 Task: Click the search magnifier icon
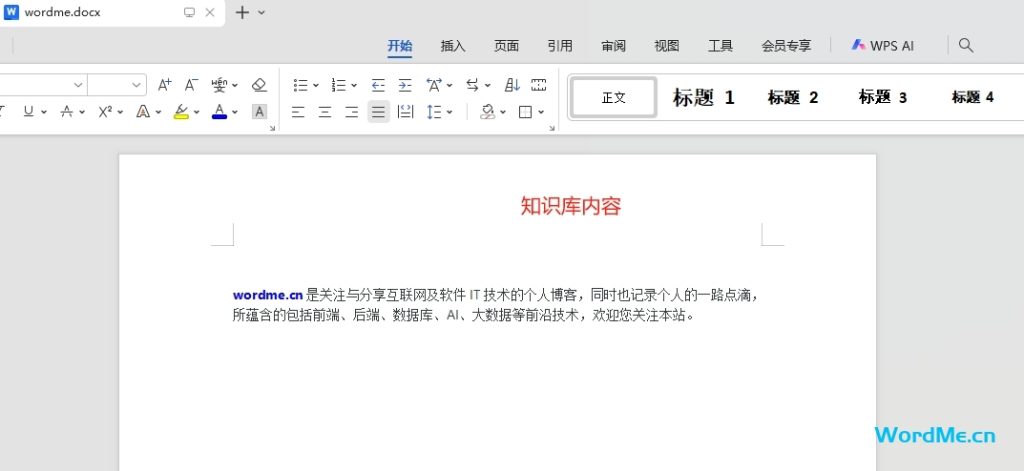(966, 45)
